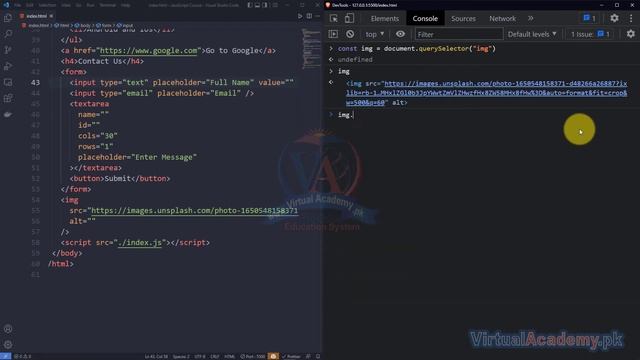Image resolution: width=640 pixels, height=360 pixels.
Task: Close the index.html editor tab
Action: coord(51,16)
